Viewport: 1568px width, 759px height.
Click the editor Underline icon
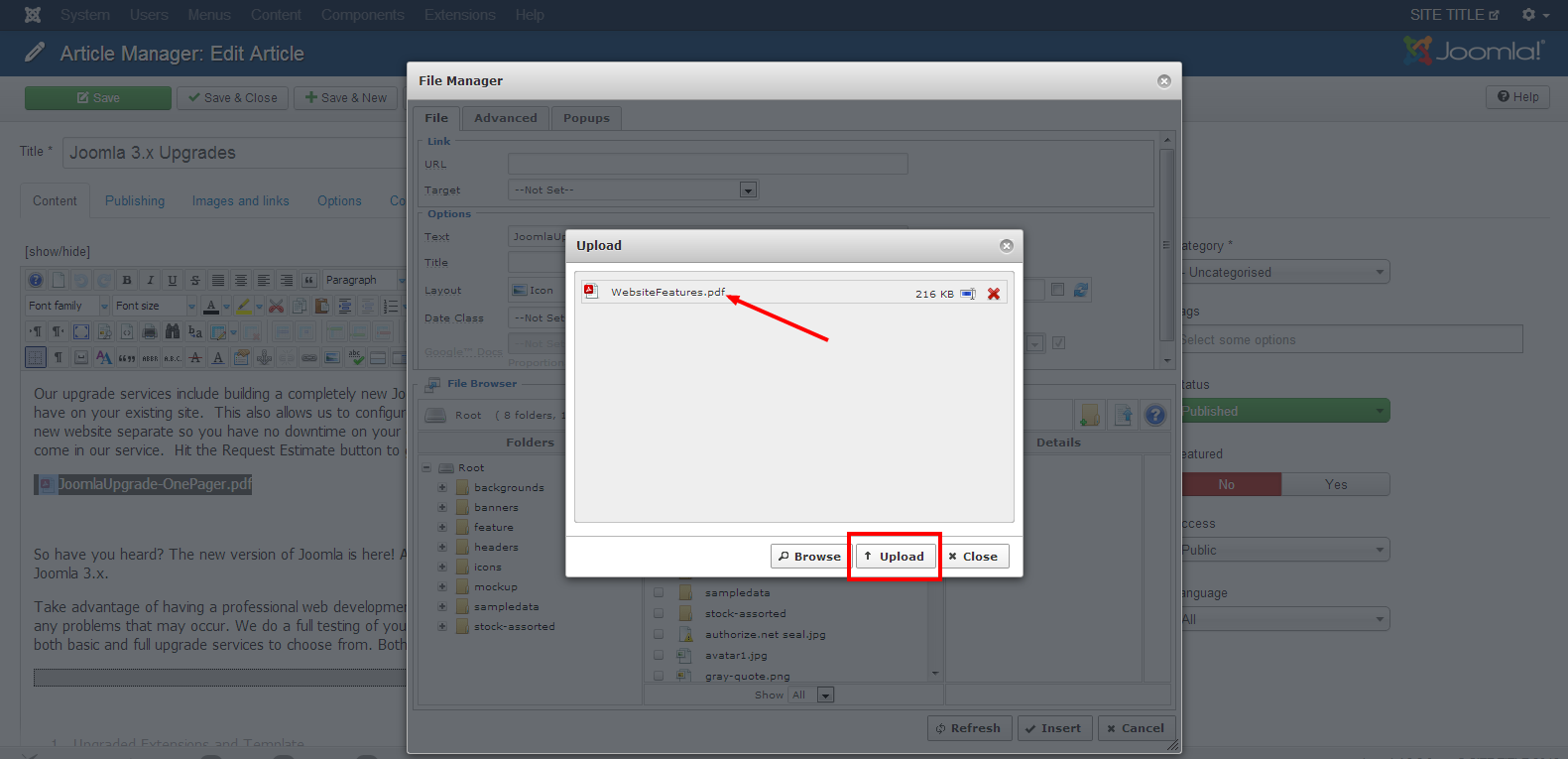[x=173, y=280]
